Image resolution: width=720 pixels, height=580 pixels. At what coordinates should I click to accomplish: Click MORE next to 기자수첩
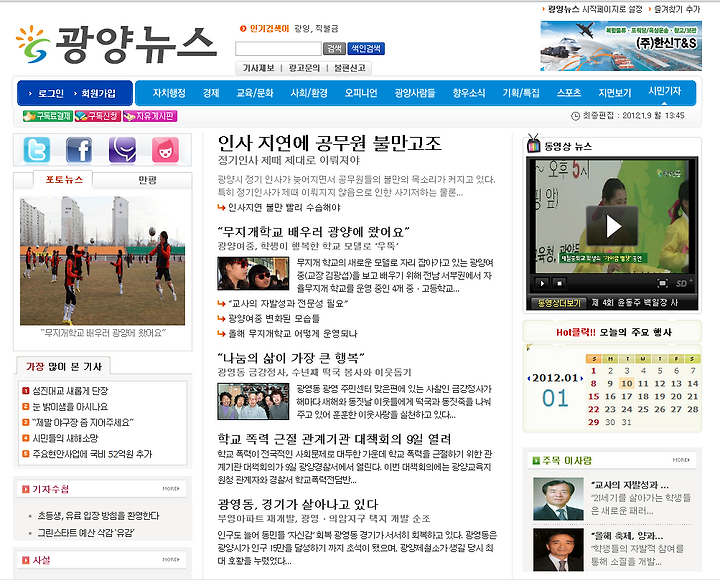[171, 489]
